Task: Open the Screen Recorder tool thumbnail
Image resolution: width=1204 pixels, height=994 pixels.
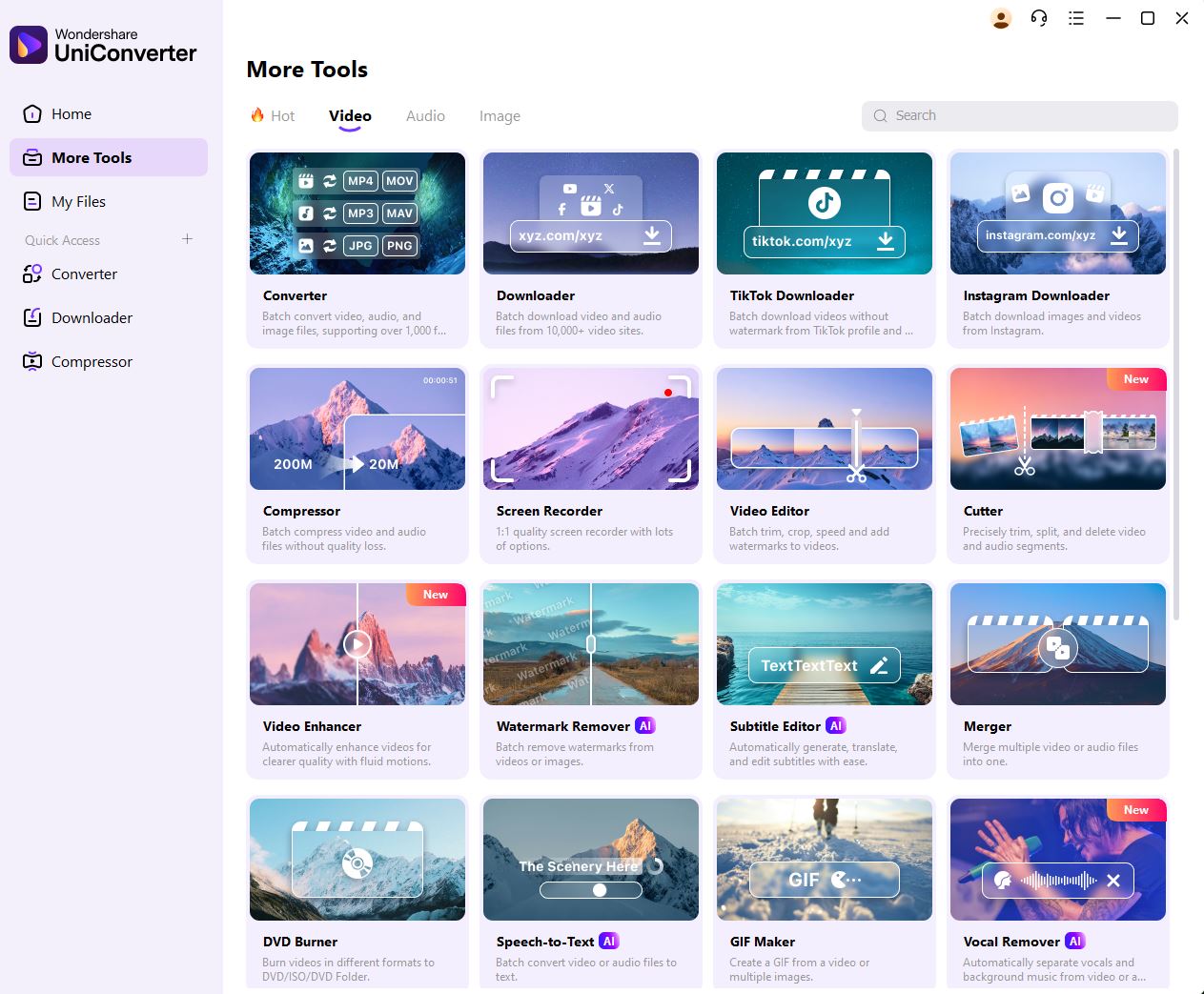Action: pyautogui.click(x=591, y=429)
